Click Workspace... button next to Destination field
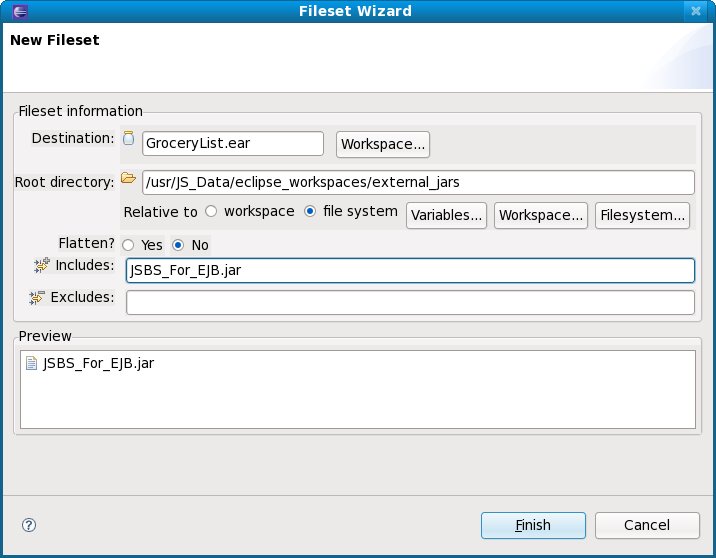The width and height of the screenshot is (716, 558). [383, 144]
